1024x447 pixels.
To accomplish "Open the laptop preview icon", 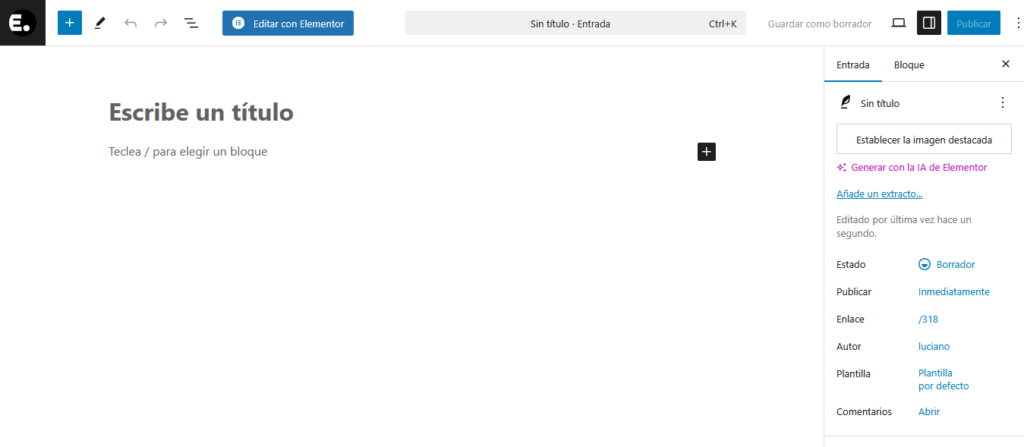I will 898,23.
